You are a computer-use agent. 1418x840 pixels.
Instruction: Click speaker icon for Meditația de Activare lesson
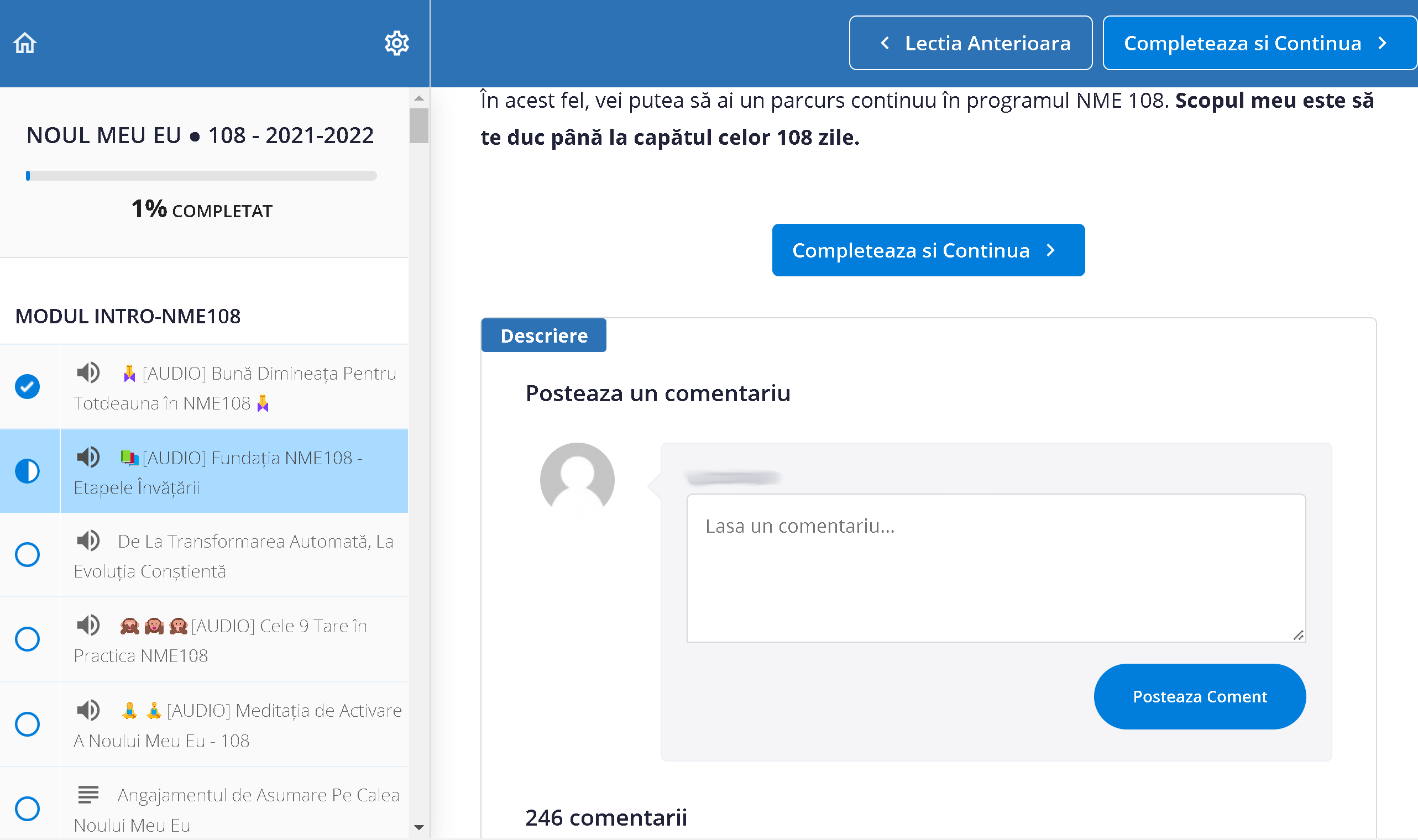[88, 710]
